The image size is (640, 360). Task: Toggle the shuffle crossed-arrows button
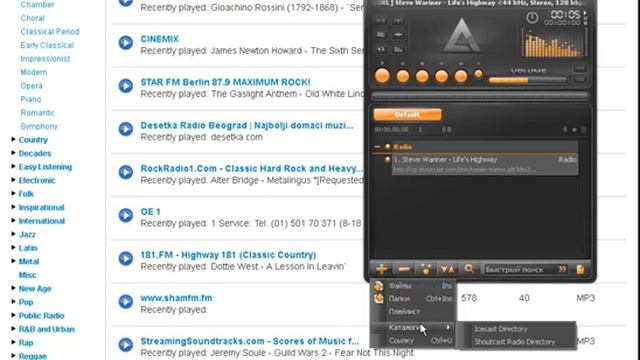coord(381,49)
